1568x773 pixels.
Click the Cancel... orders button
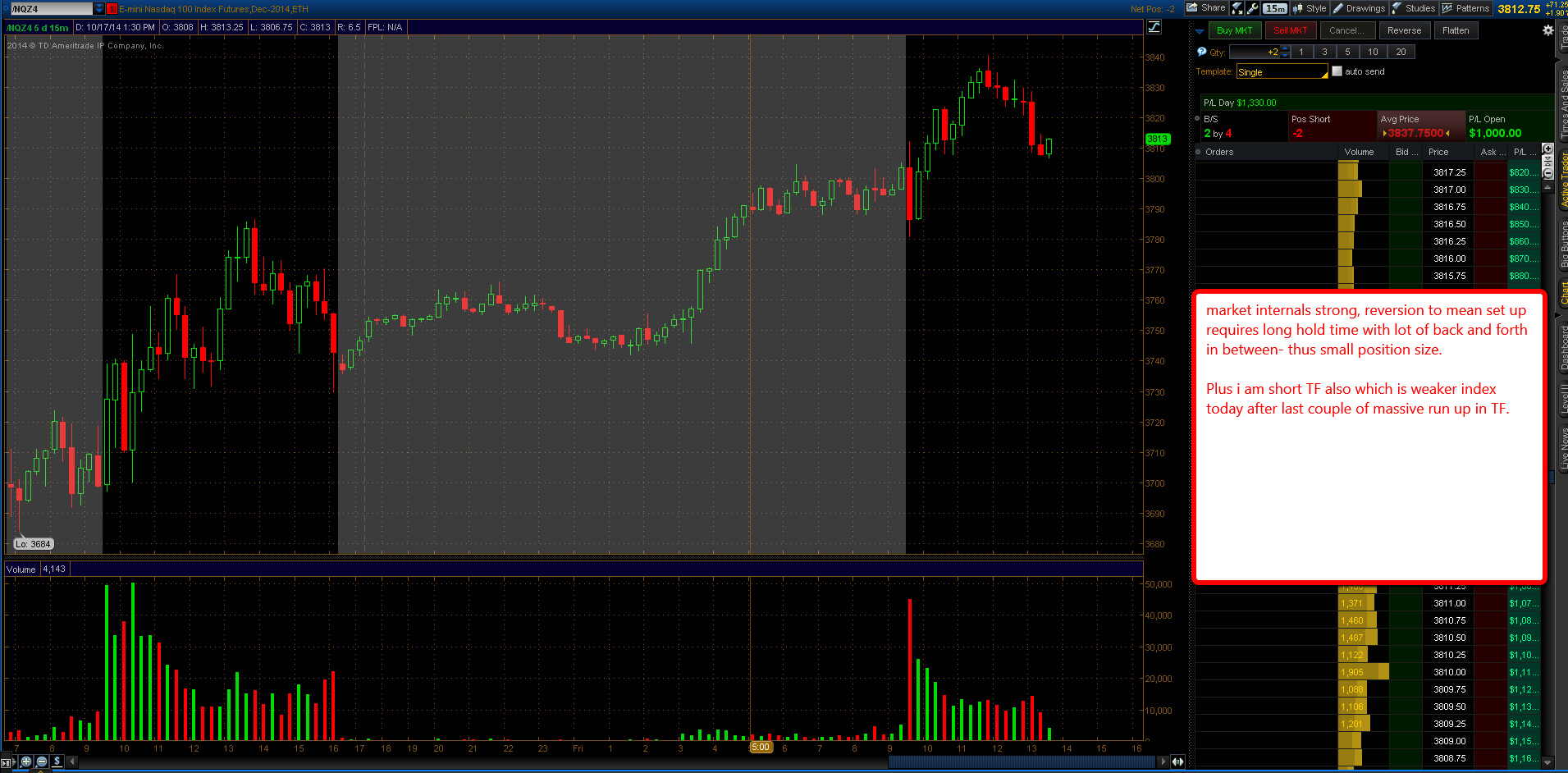[1346, 30]
